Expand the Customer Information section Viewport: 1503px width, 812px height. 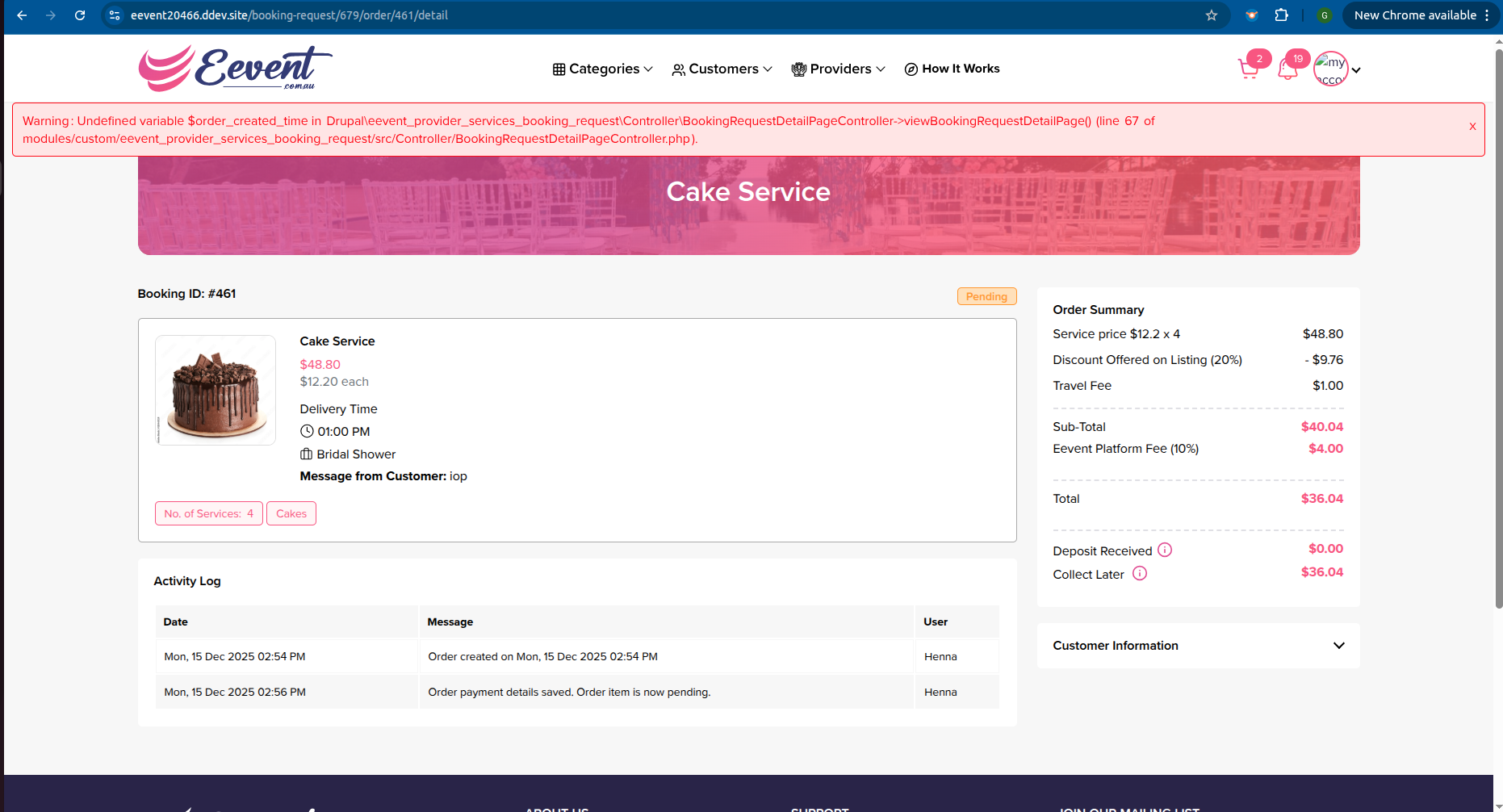coord(1338,645)
